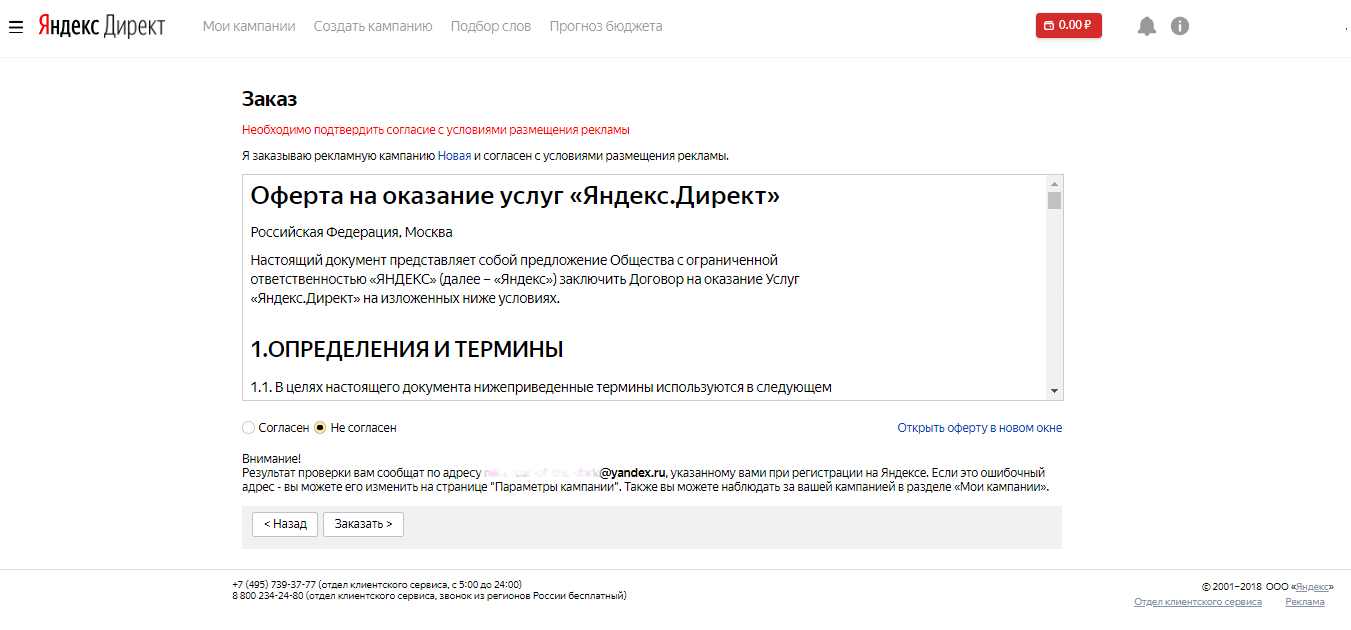Image resolution: width=1351 pixels, height=630 pixels.
Task: Open Отдел клиентского сервиса footer link
Action: [1197, 602]
